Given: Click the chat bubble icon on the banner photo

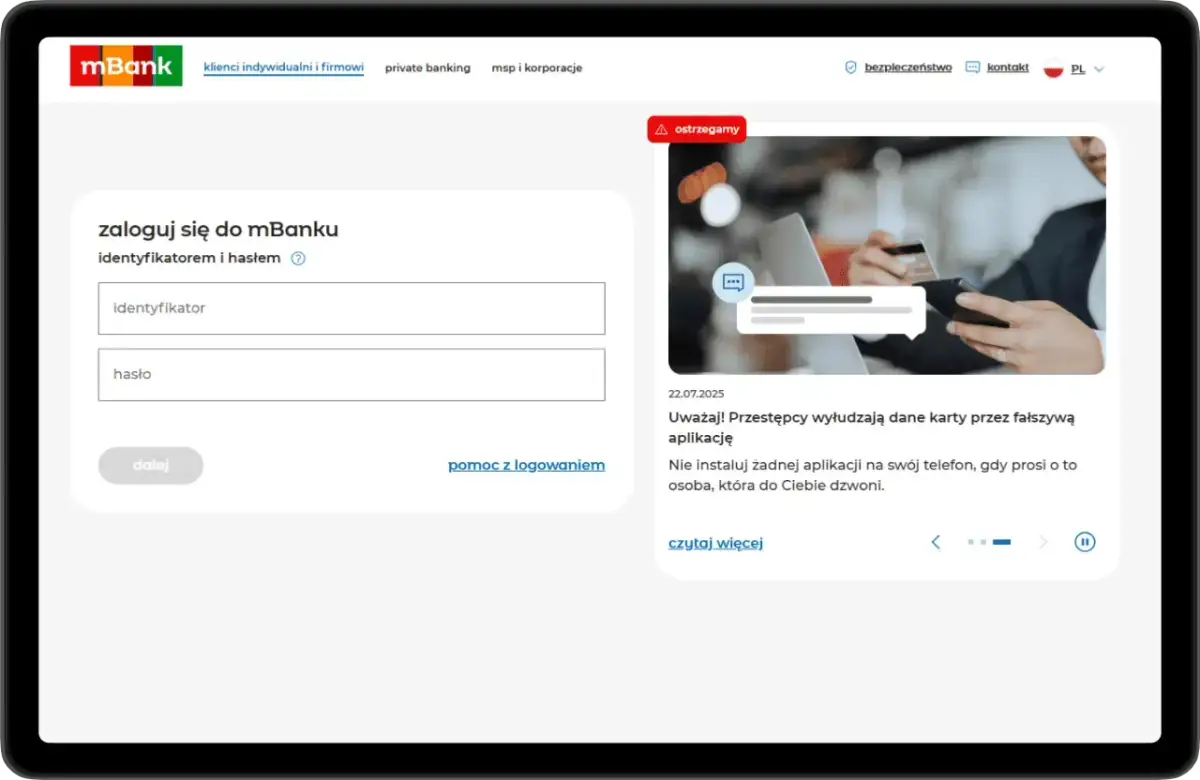Looking at the screenshot, I should tap(733, 282).
